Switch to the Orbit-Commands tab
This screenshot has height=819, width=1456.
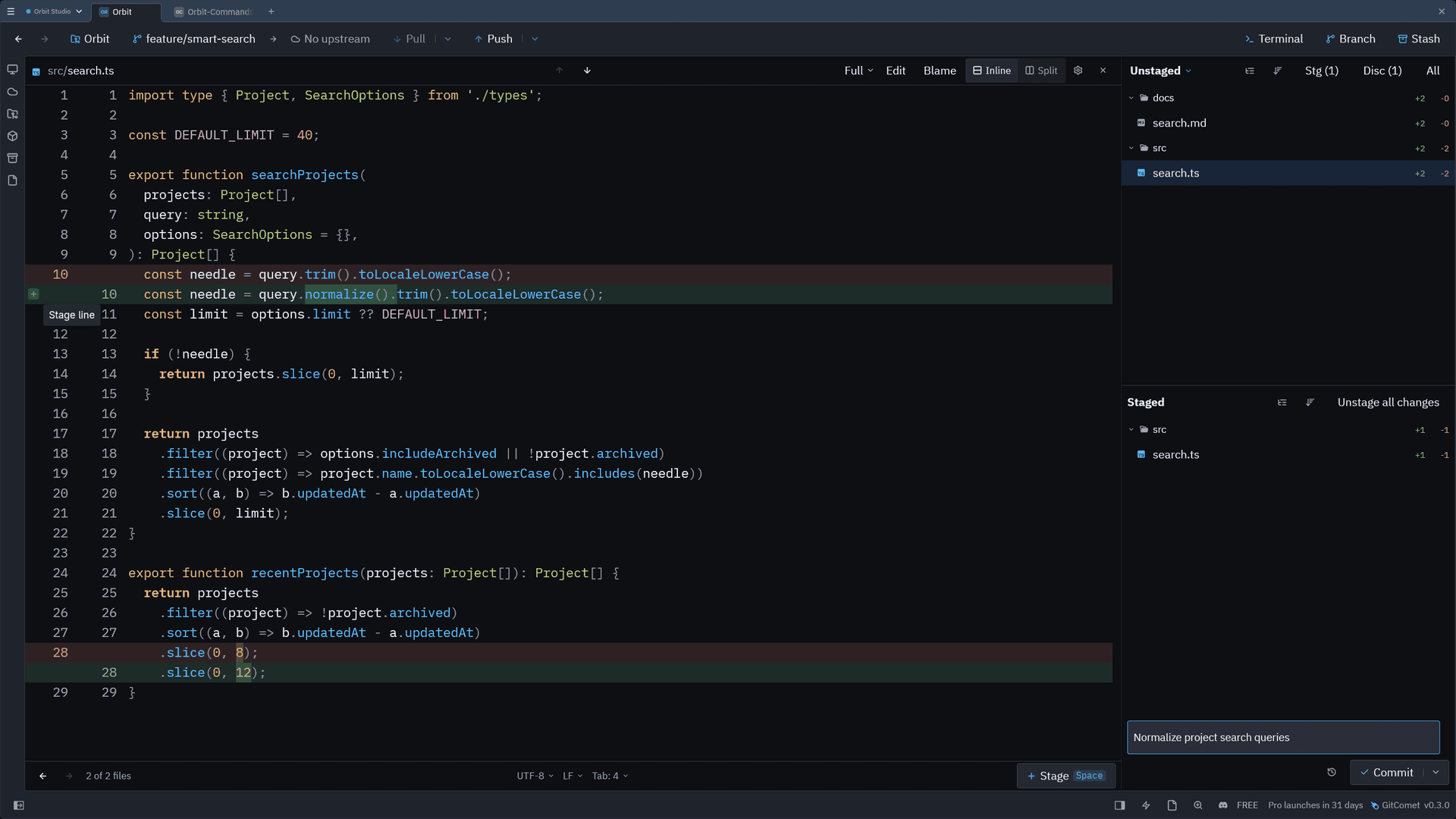[213, 11]
